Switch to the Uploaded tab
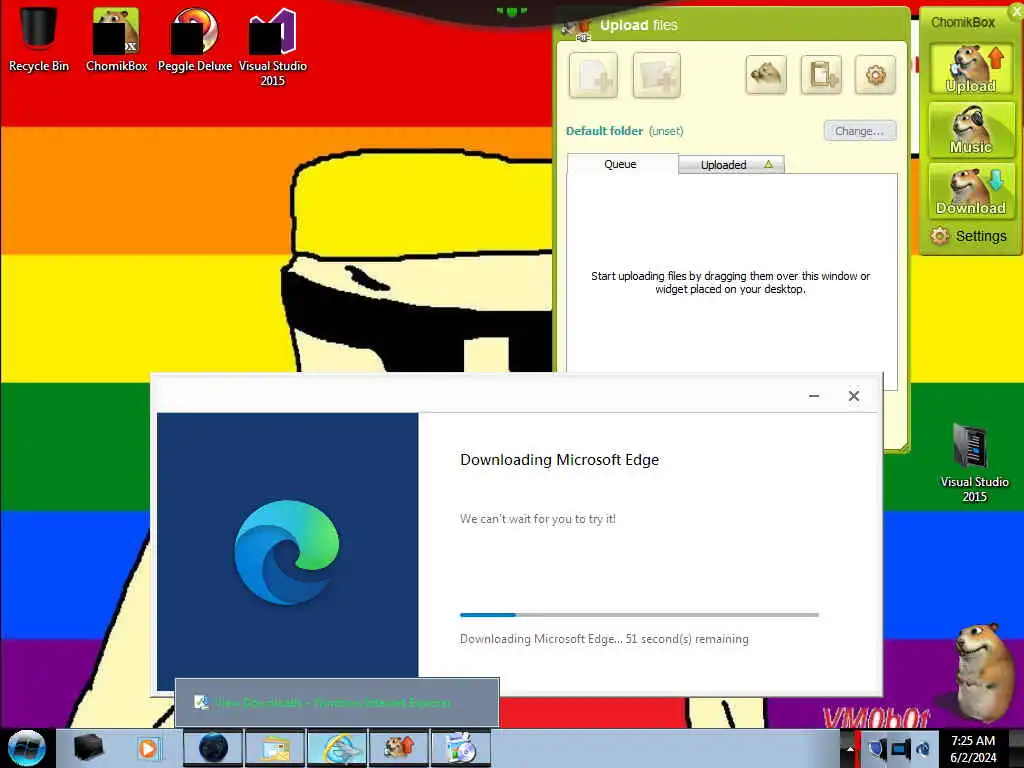 pos(731,165)
